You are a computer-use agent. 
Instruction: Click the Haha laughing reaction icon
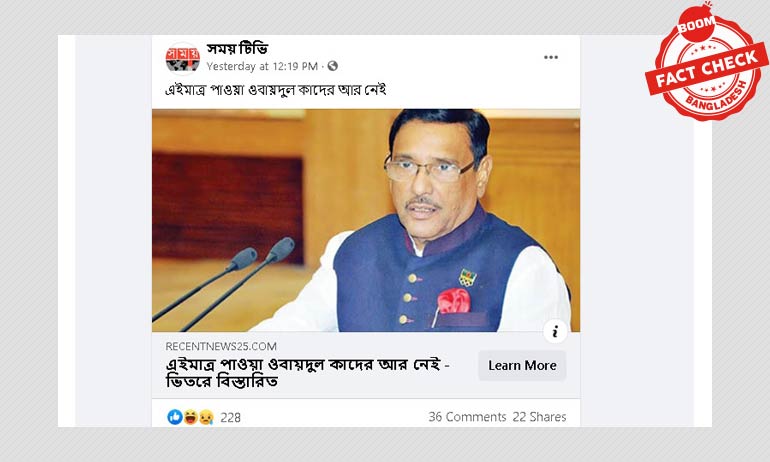click(191, 417)
